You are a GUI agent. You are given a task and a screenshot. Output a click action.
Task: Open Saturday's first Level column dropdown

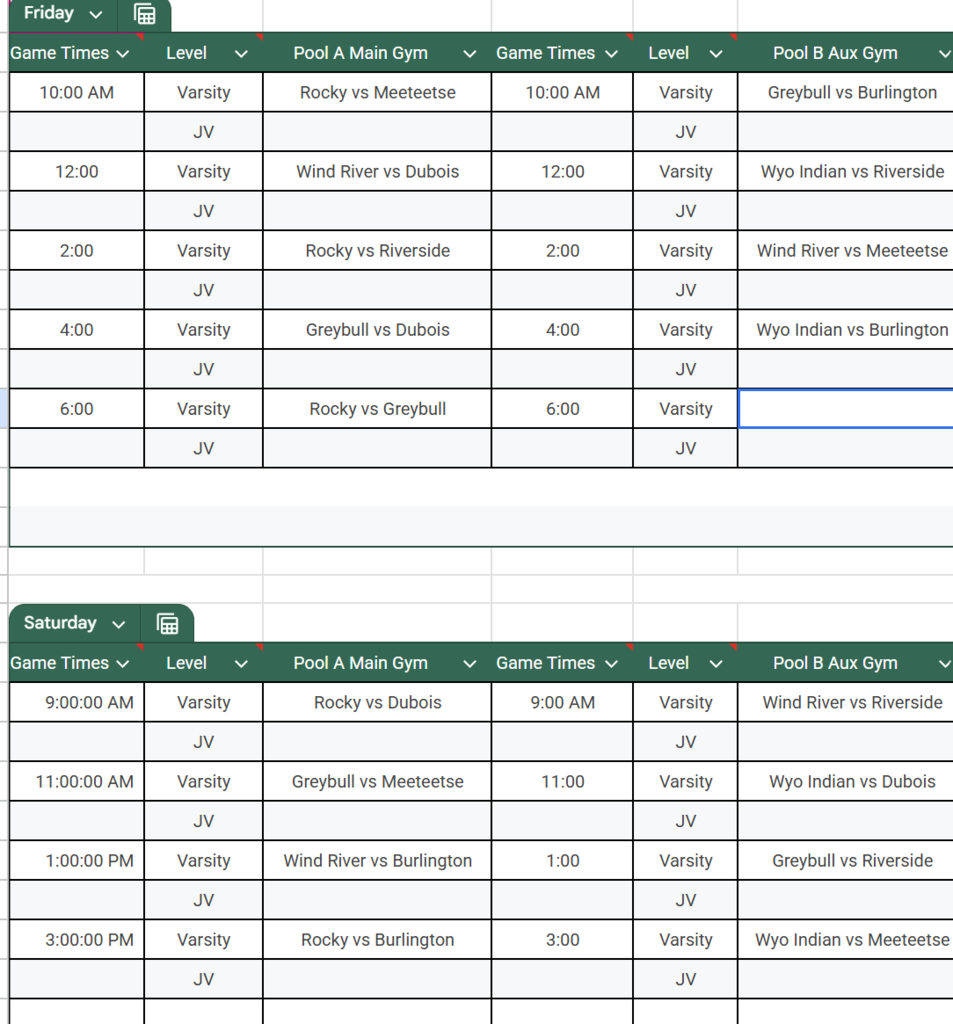click(x=241, y=664)
